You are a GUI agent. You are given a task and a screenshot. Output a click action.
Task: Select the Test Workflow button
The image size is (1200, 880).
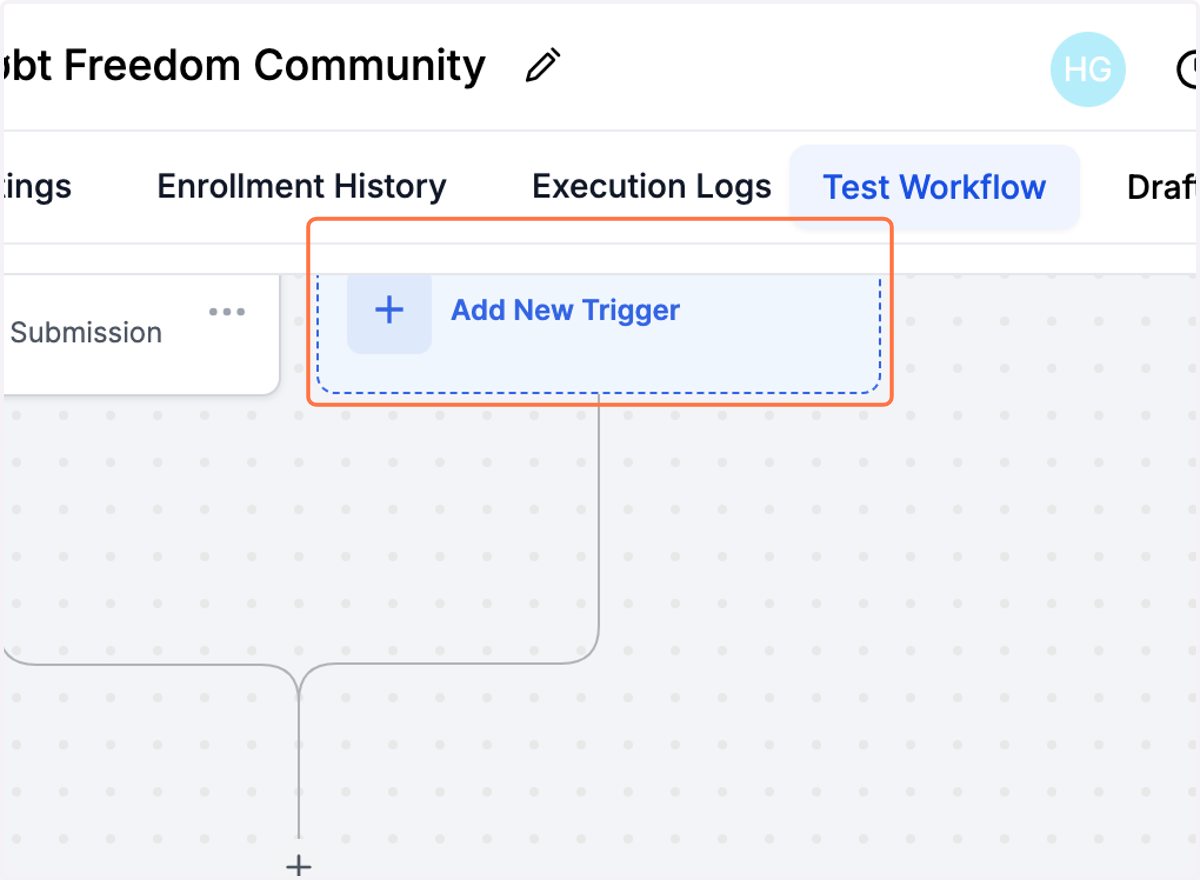[x=934, y=187]
